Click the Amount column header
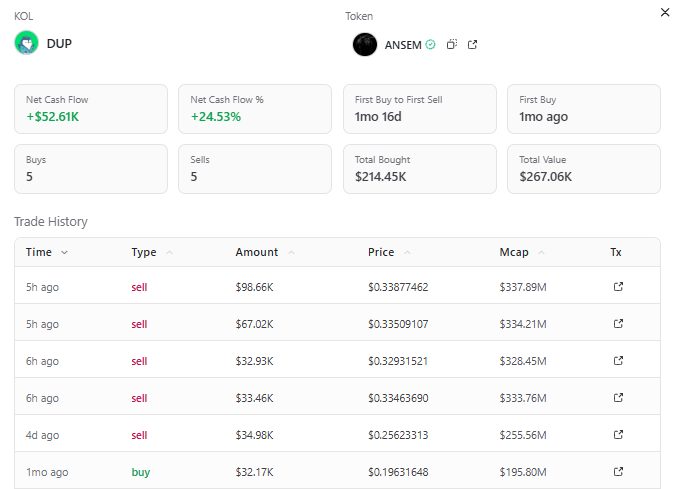This screenshot has height=489, width=679. coord(257,252)
